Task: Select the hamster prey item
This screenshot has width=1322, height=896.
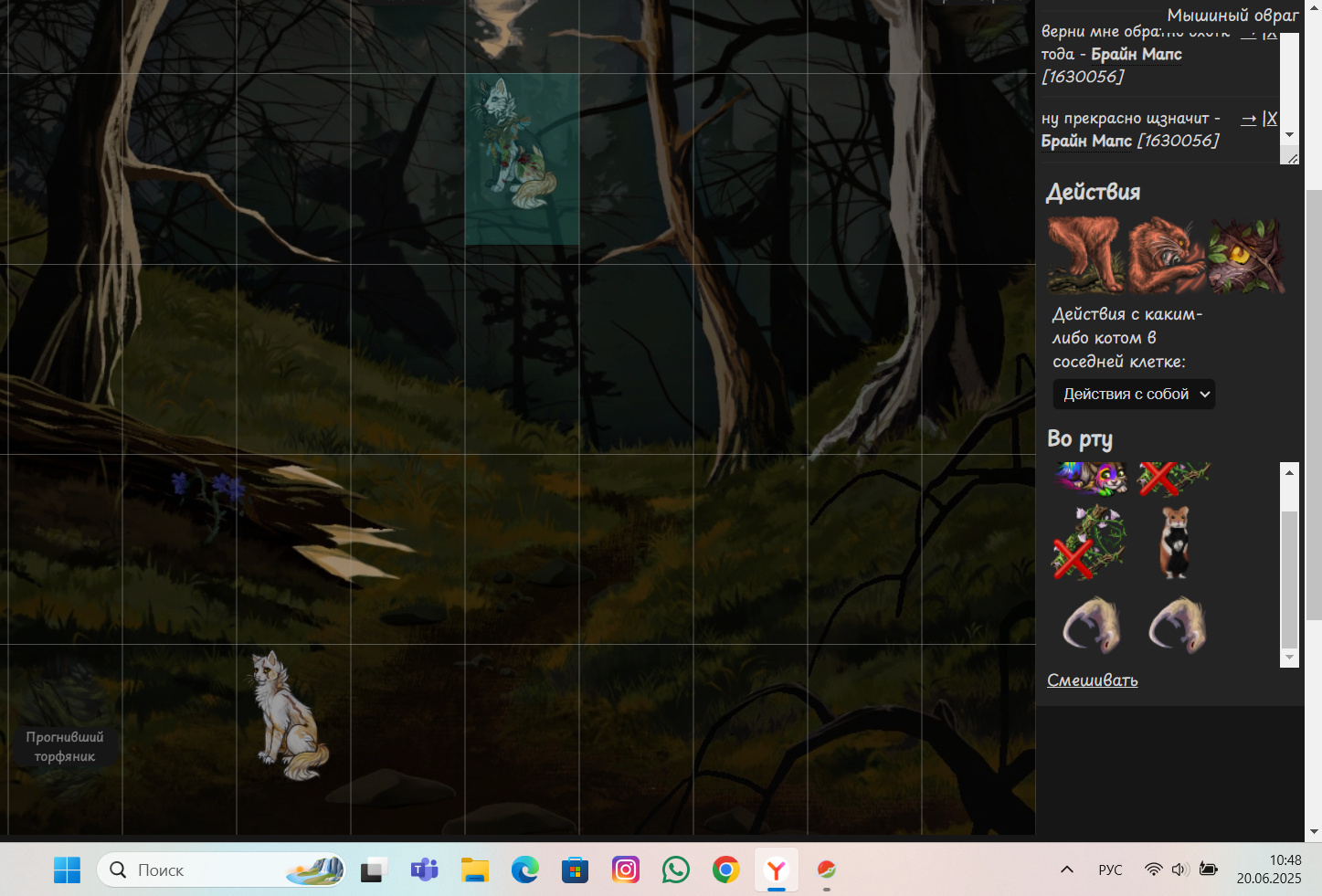Action: [x=1174, y=543]
